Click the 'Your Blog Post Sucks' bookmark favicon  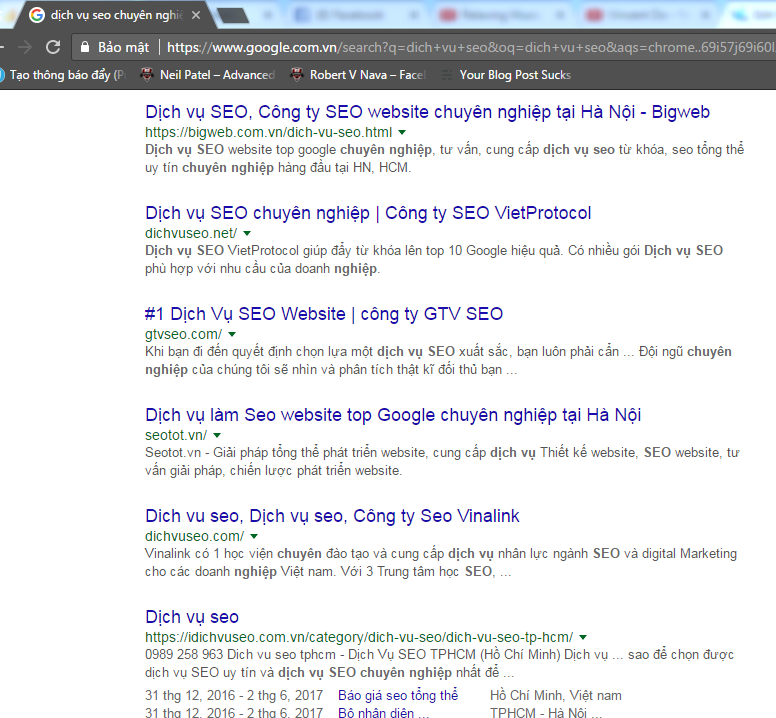click(x=447, y=75)
